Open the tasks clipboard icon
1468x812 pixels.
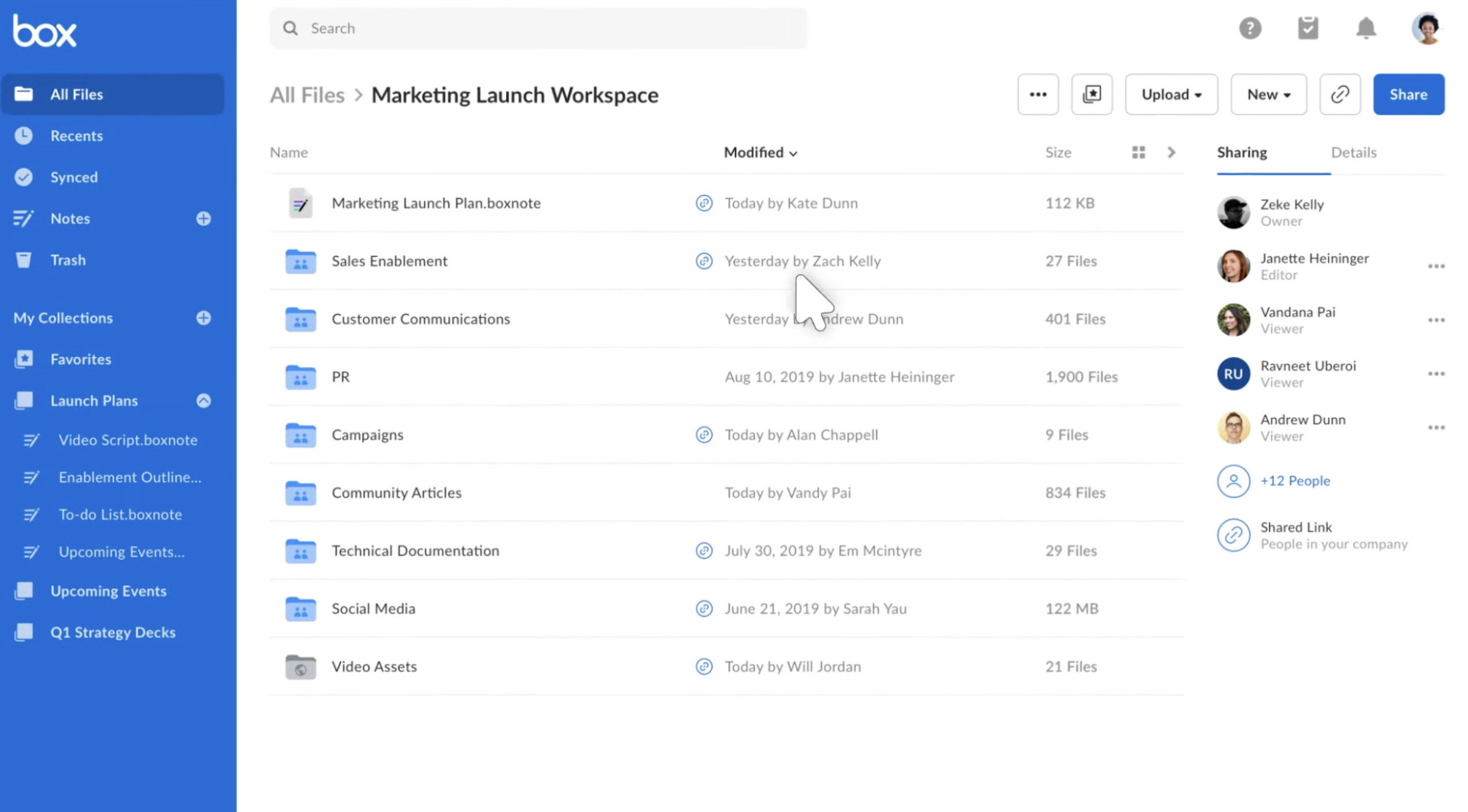[x=1307, y=28]
